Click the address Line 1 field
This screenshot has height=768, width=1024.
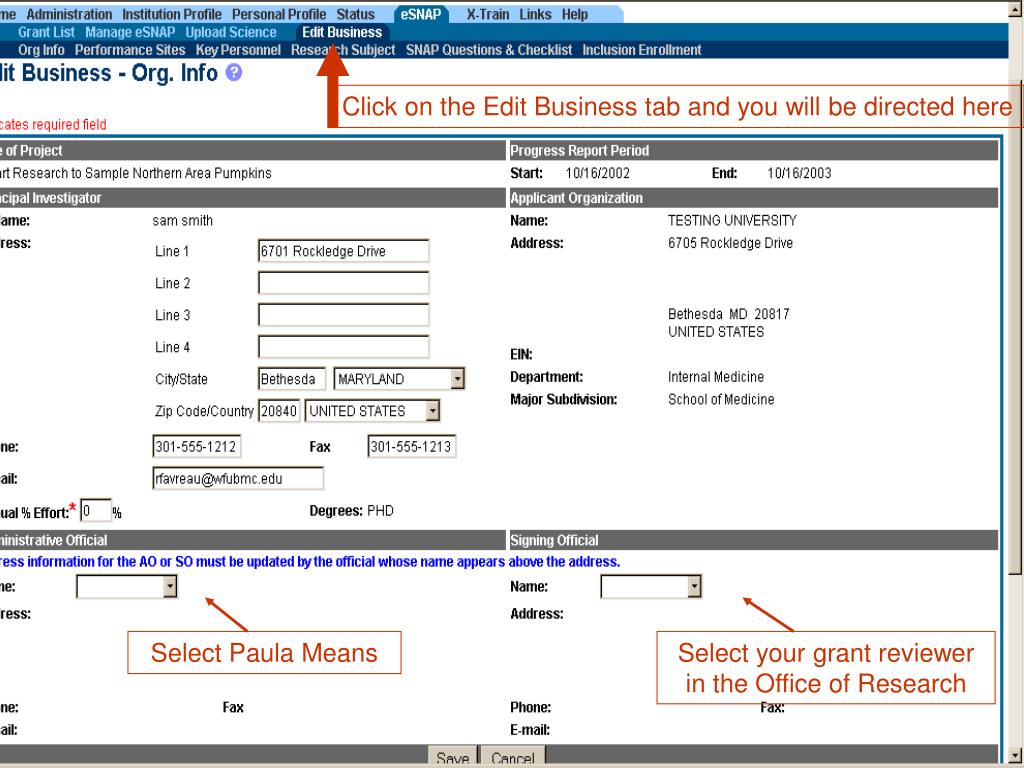click(344, 251)
